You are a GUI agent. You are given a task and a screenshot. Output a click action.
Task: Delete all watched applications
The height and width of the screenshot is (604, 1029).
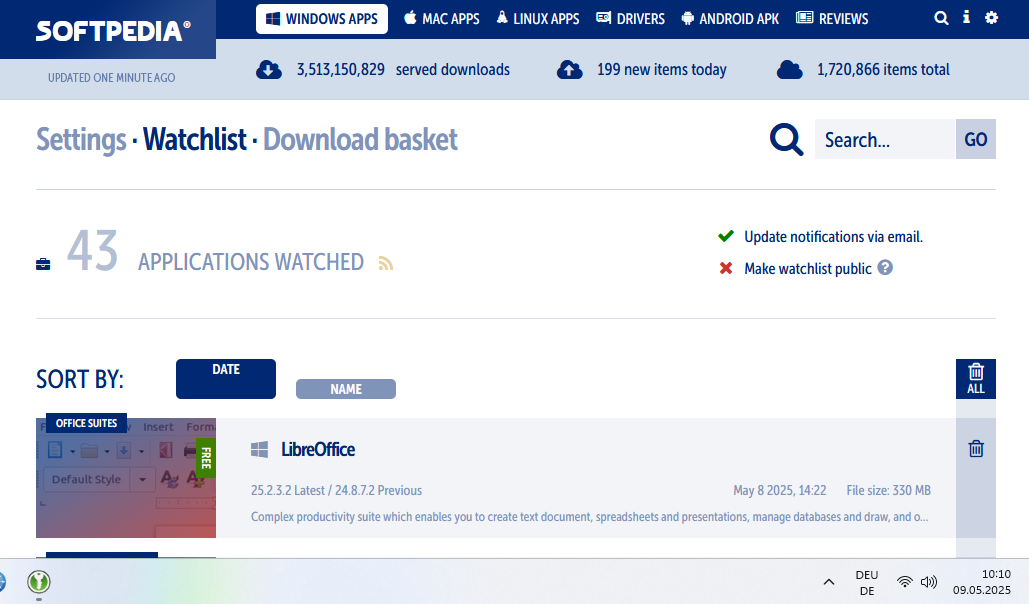click(976, 379)
